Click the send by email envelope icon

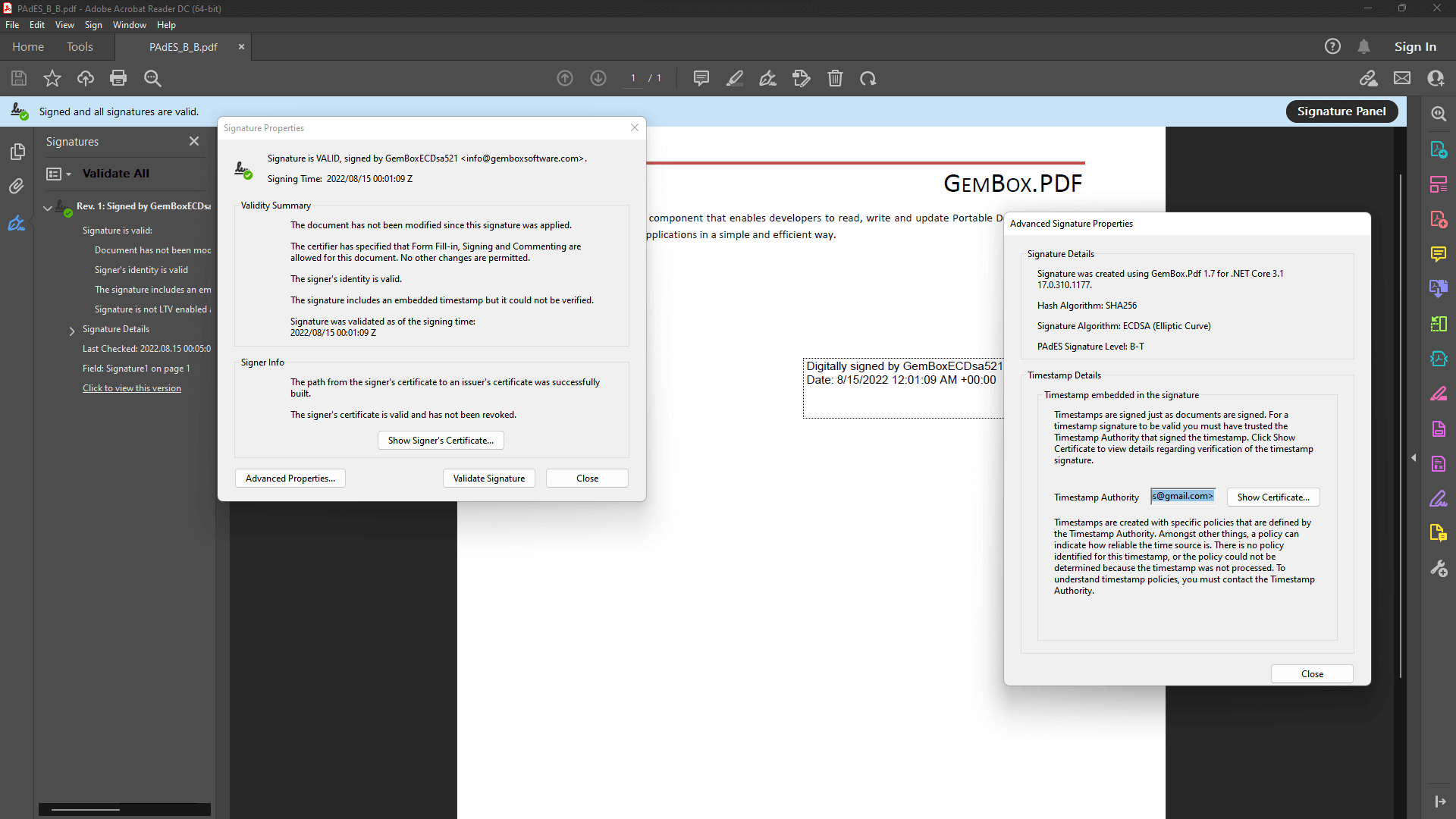[x=1402, y=78]
